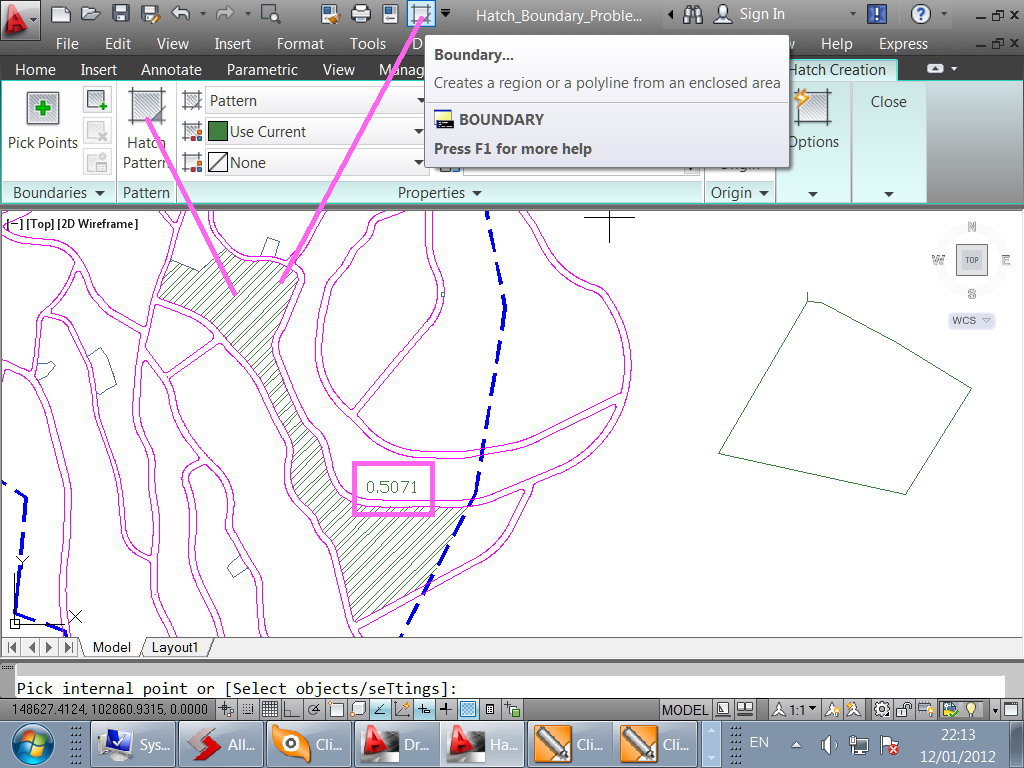Click the Windows Start button

[x=31, y=744]
